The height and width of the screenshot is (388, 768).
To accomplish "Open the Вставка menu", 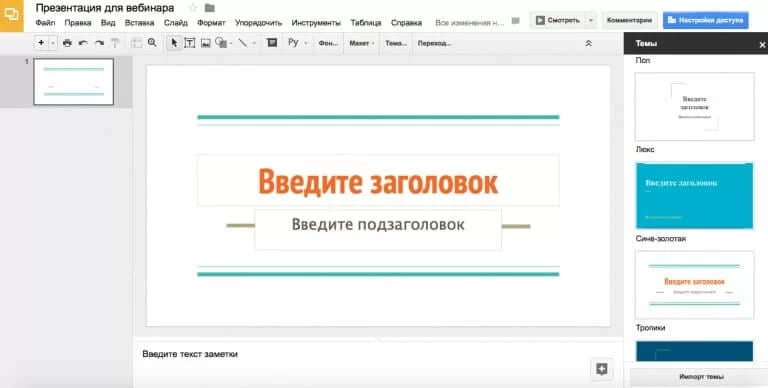I will [140, 23].
